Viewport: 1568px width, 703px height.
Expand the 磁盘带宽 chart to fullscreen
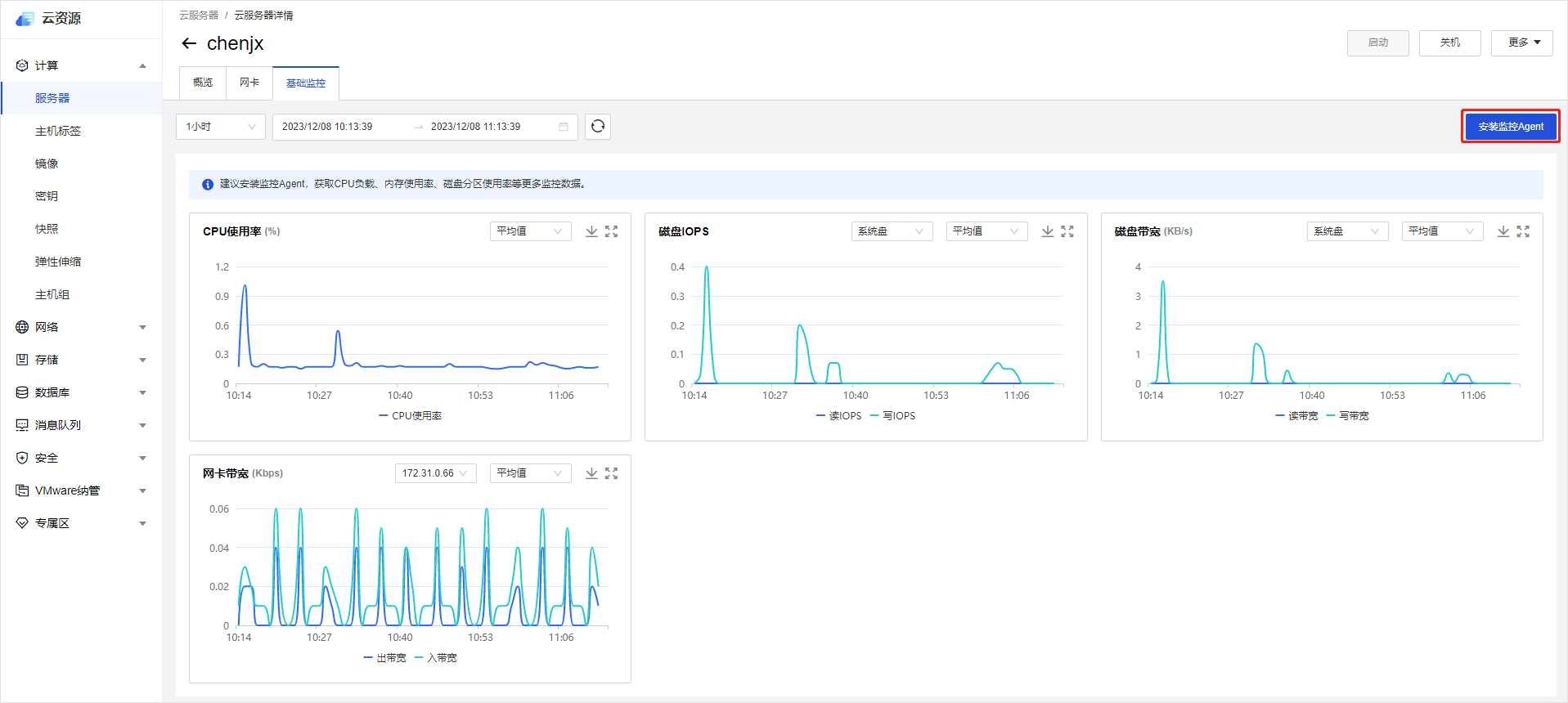click(1523, 231)
